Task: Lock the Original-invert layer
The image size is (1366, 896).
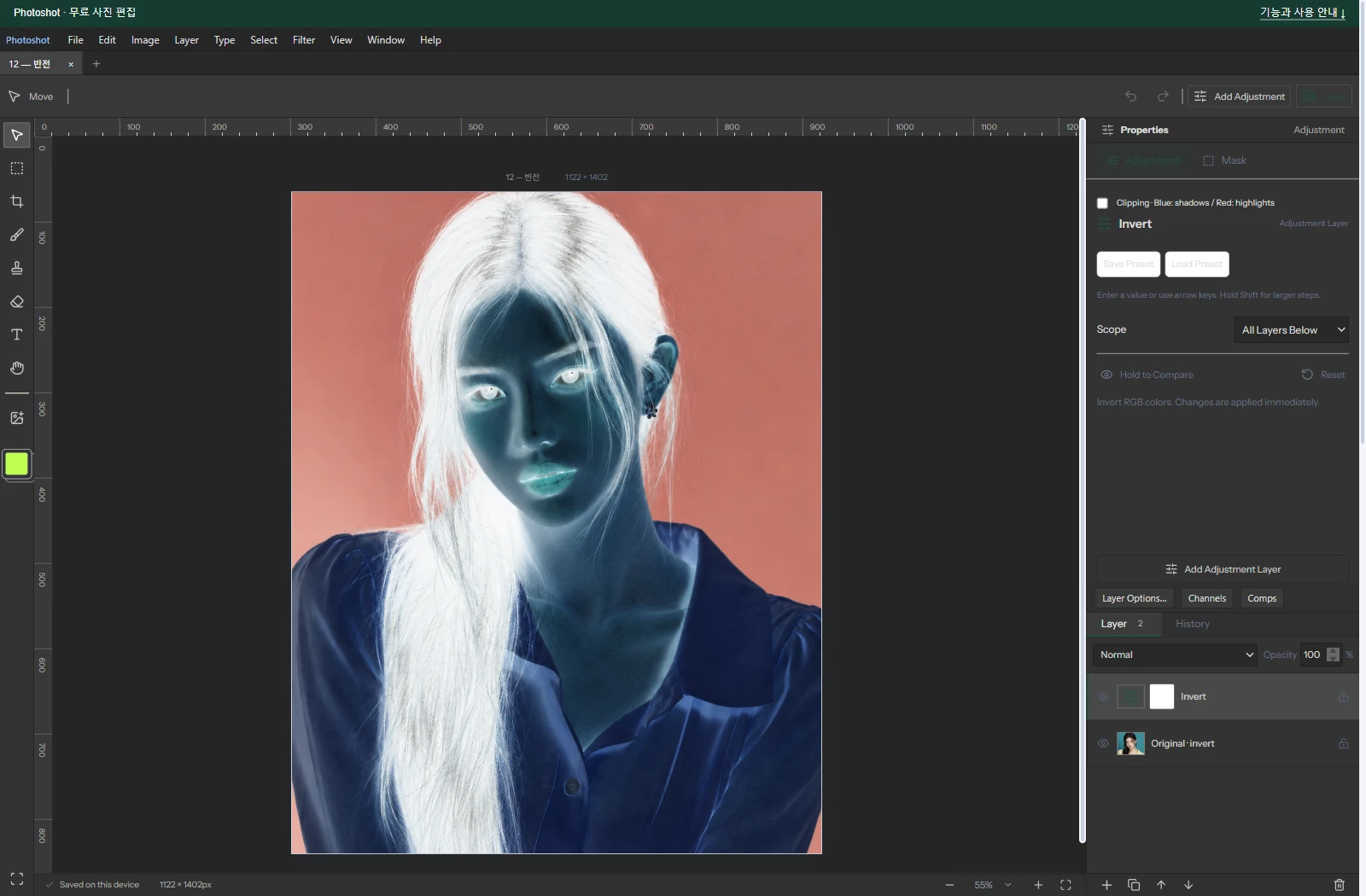Action: coord(1343,743)
